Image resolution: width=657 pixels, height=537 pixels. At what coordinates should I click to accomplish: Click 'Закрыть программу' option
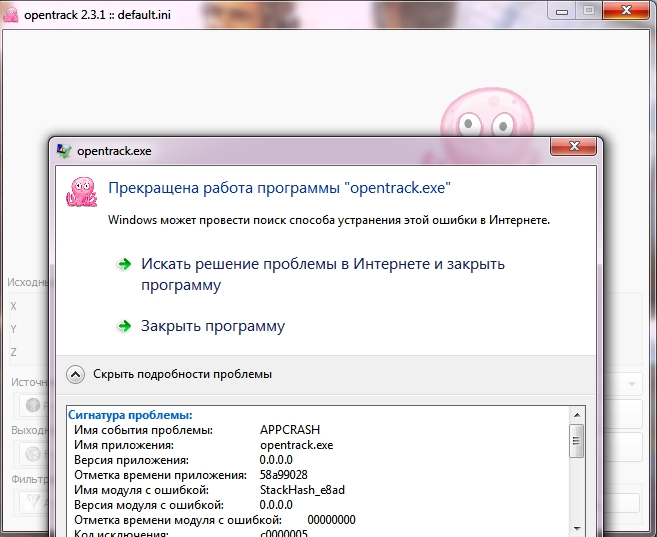click(x=213, y=326)
